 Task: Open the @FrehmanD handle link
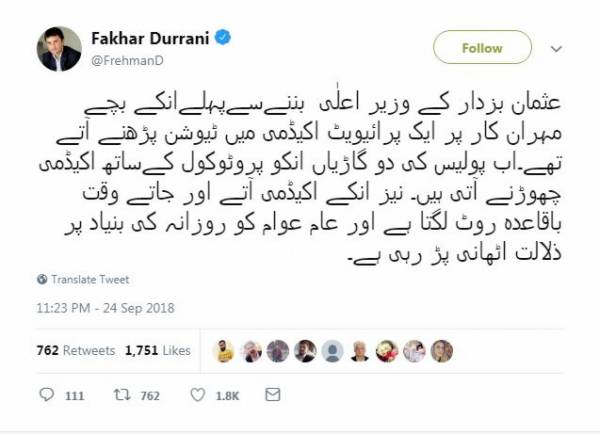[x=127, y=60]
